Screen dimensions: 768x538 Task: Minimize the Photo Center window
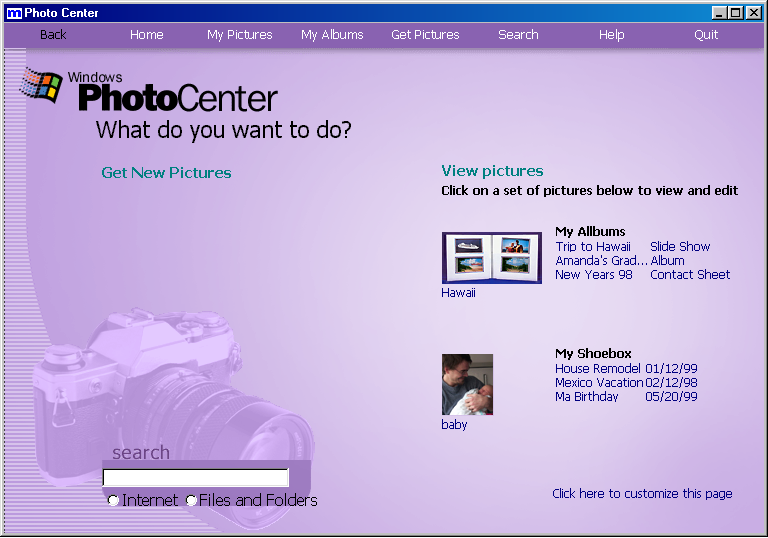(719, 13)
